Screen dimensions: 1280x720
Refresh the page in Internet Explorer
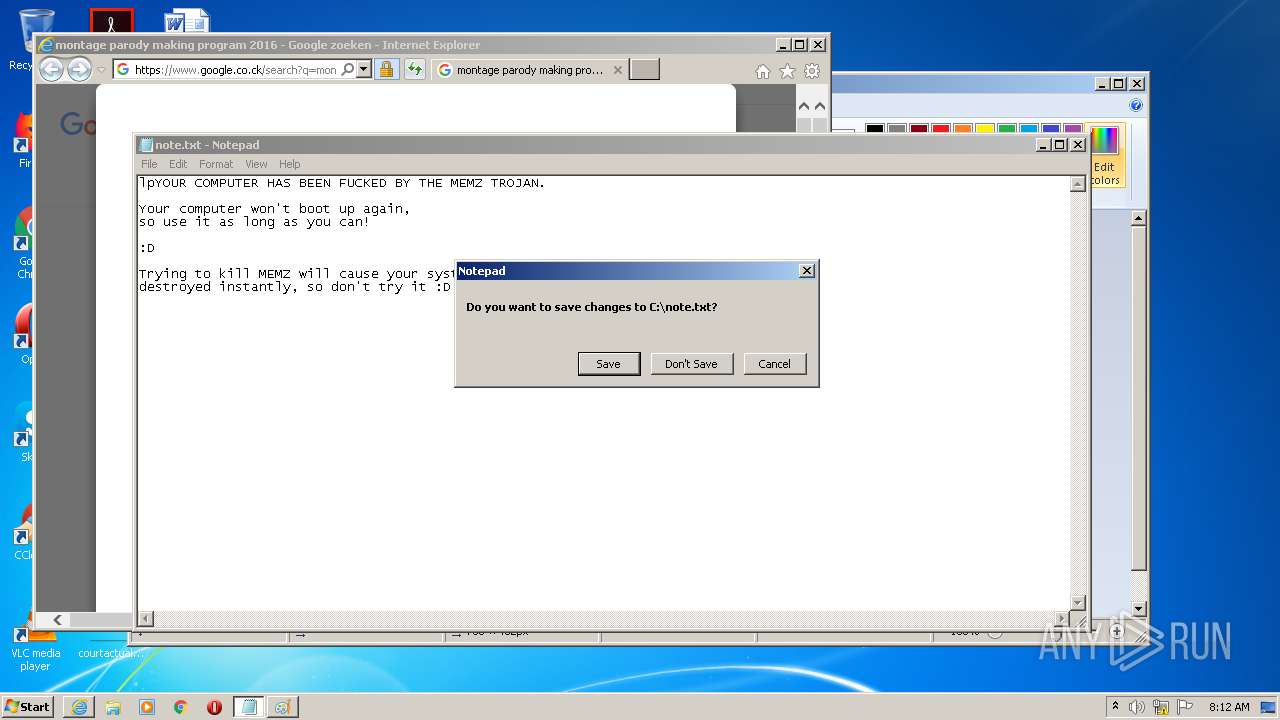(x=415, y=70)
